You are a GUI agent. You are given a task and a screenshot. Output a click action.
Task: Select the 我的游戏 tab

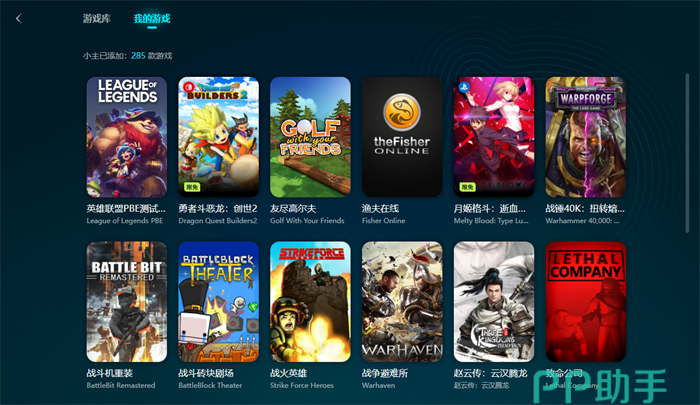pyautogui.click(x=152, y=18)
